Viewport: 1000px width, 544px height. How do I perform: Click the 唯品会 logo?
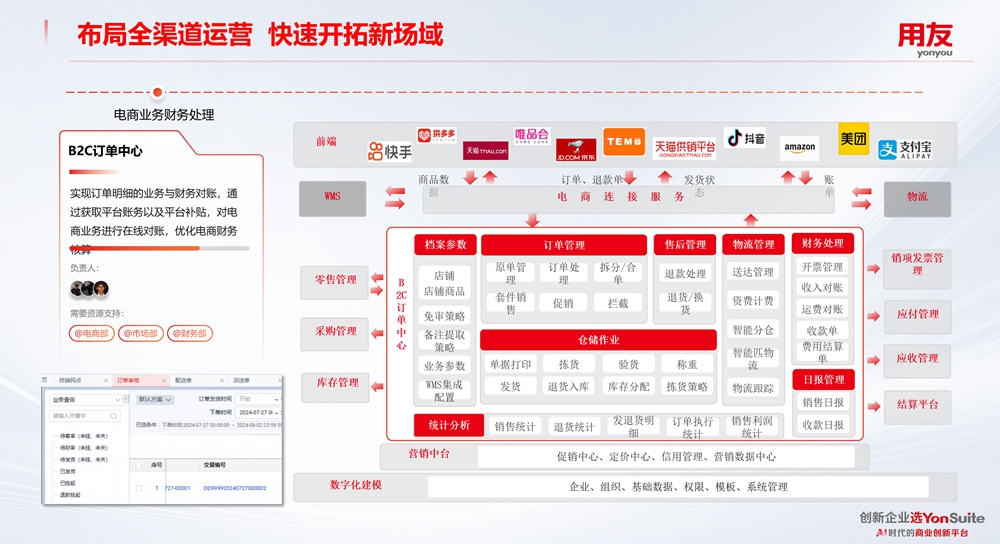(532, 136)
